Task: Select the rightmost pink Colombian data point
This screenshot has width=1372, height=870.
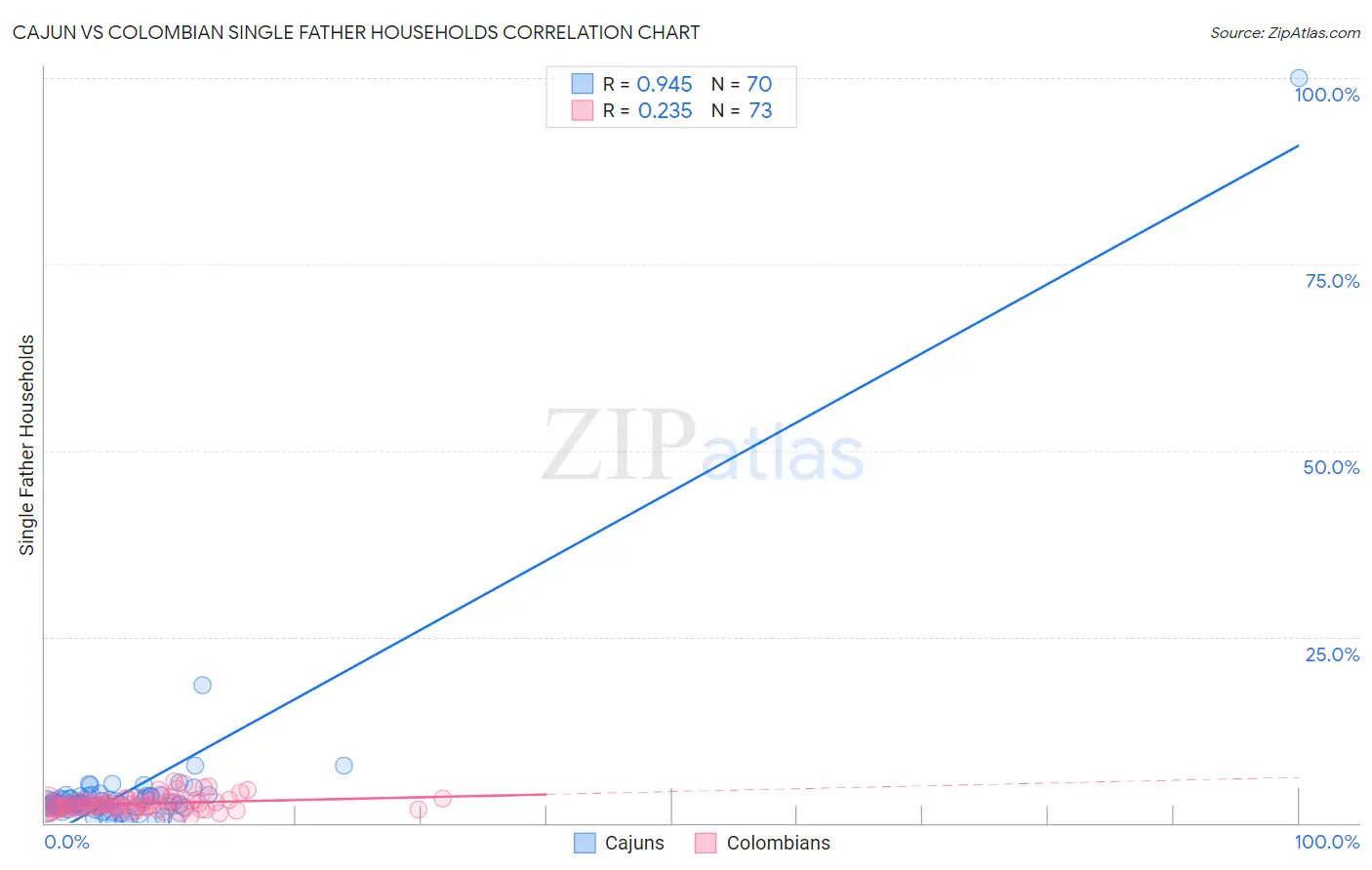Action: pyautogui.click(x=442, y=799)
